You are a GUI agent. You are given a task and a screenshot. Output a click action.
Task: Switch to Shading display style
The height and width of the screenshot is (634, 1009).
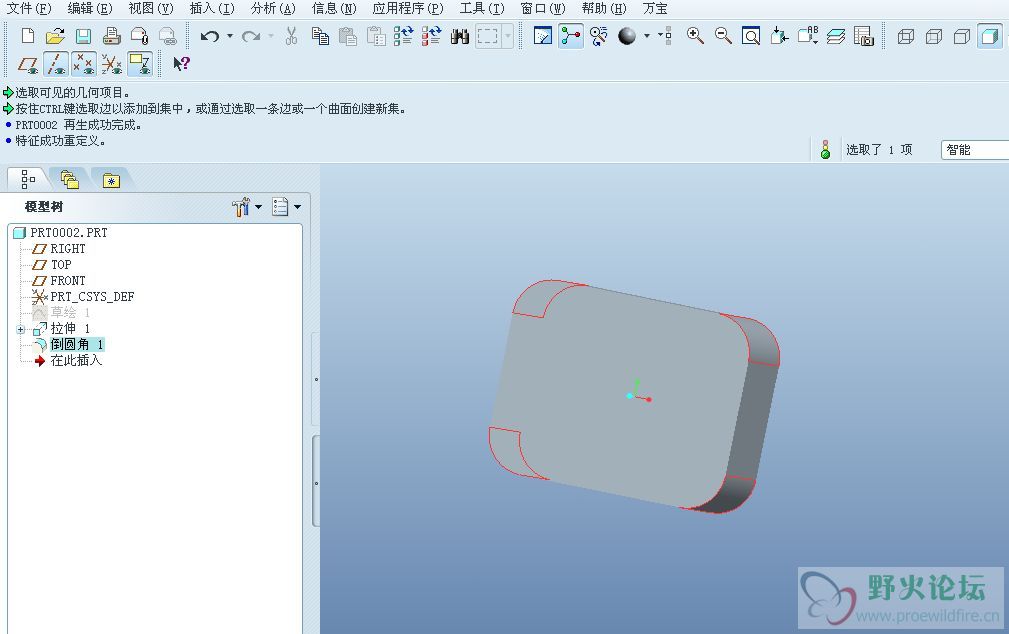[x=990, y=36]
